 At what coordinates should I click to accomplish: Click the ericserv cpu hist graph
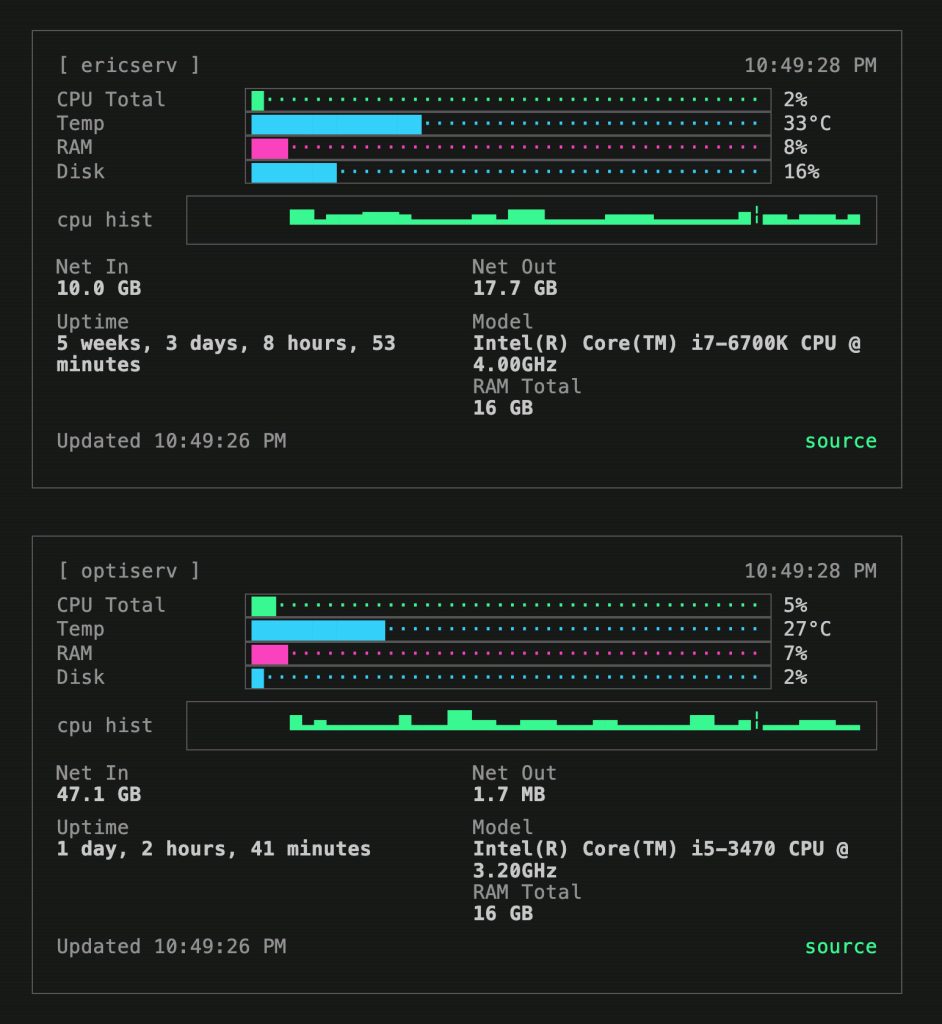[531, 220]
